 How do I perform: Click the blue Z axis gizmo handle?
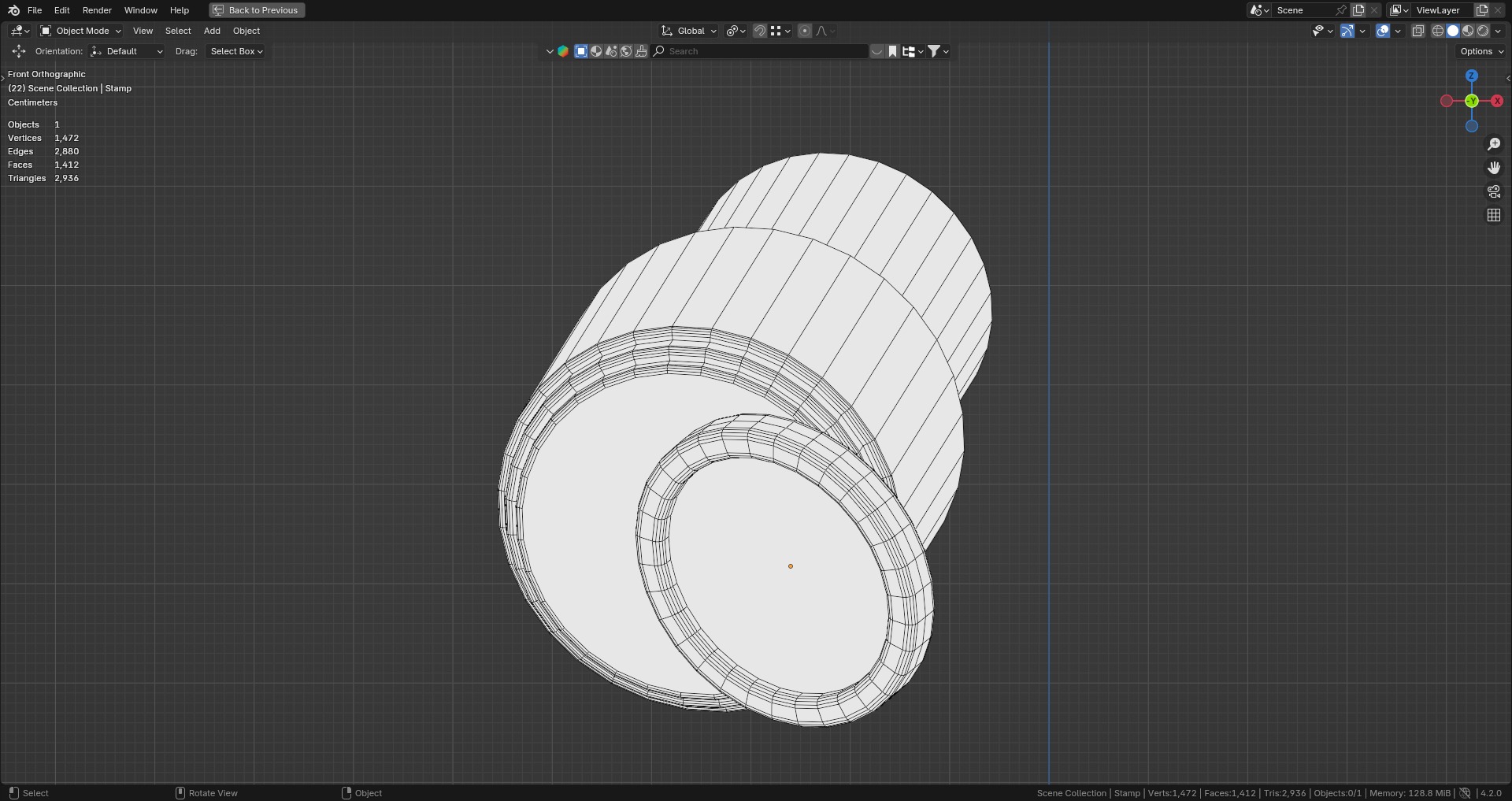1472,76
